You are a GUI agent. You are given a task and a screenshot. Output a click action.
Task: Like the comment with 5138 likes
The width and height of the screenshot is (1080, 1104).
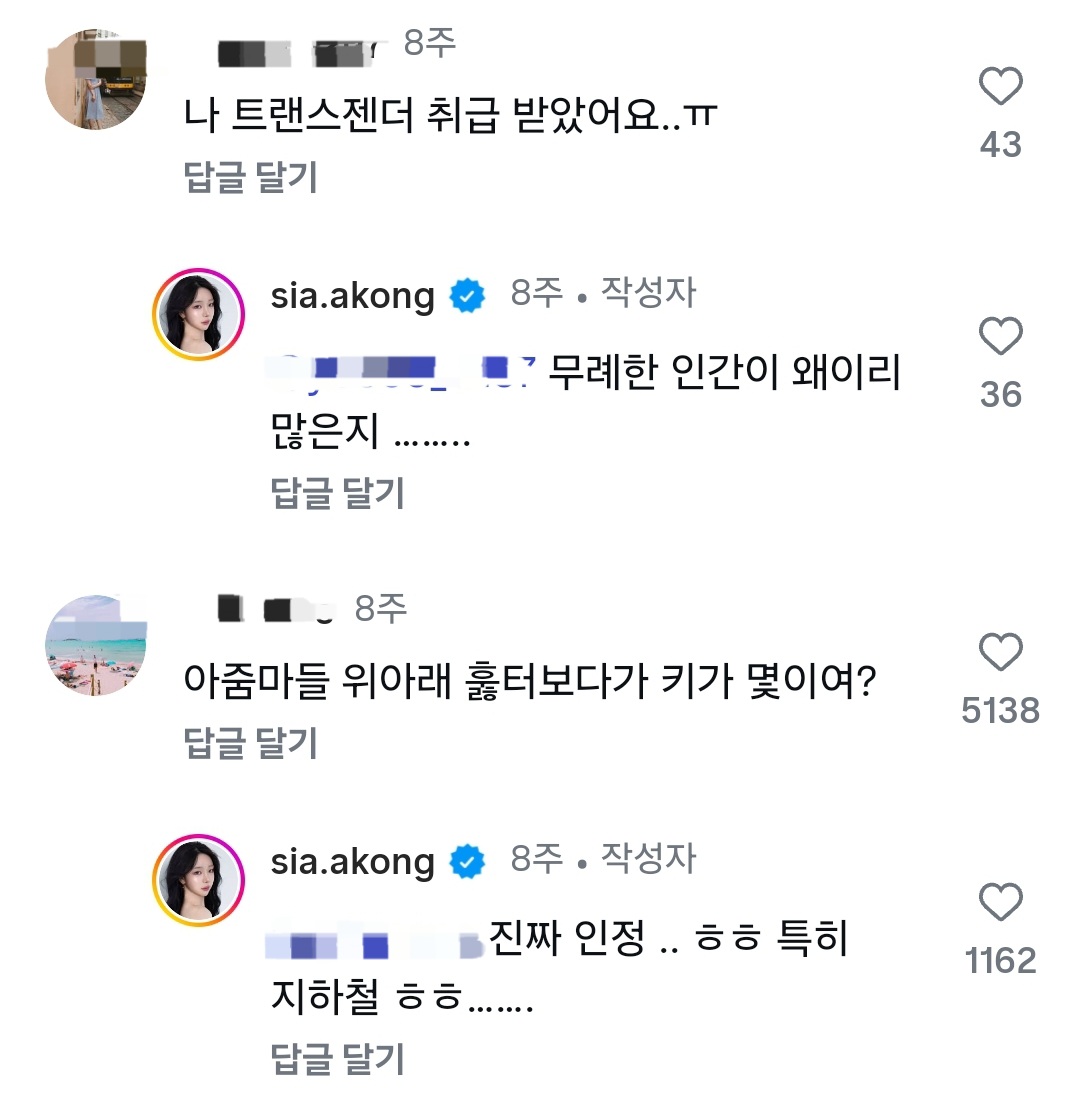1000,653
